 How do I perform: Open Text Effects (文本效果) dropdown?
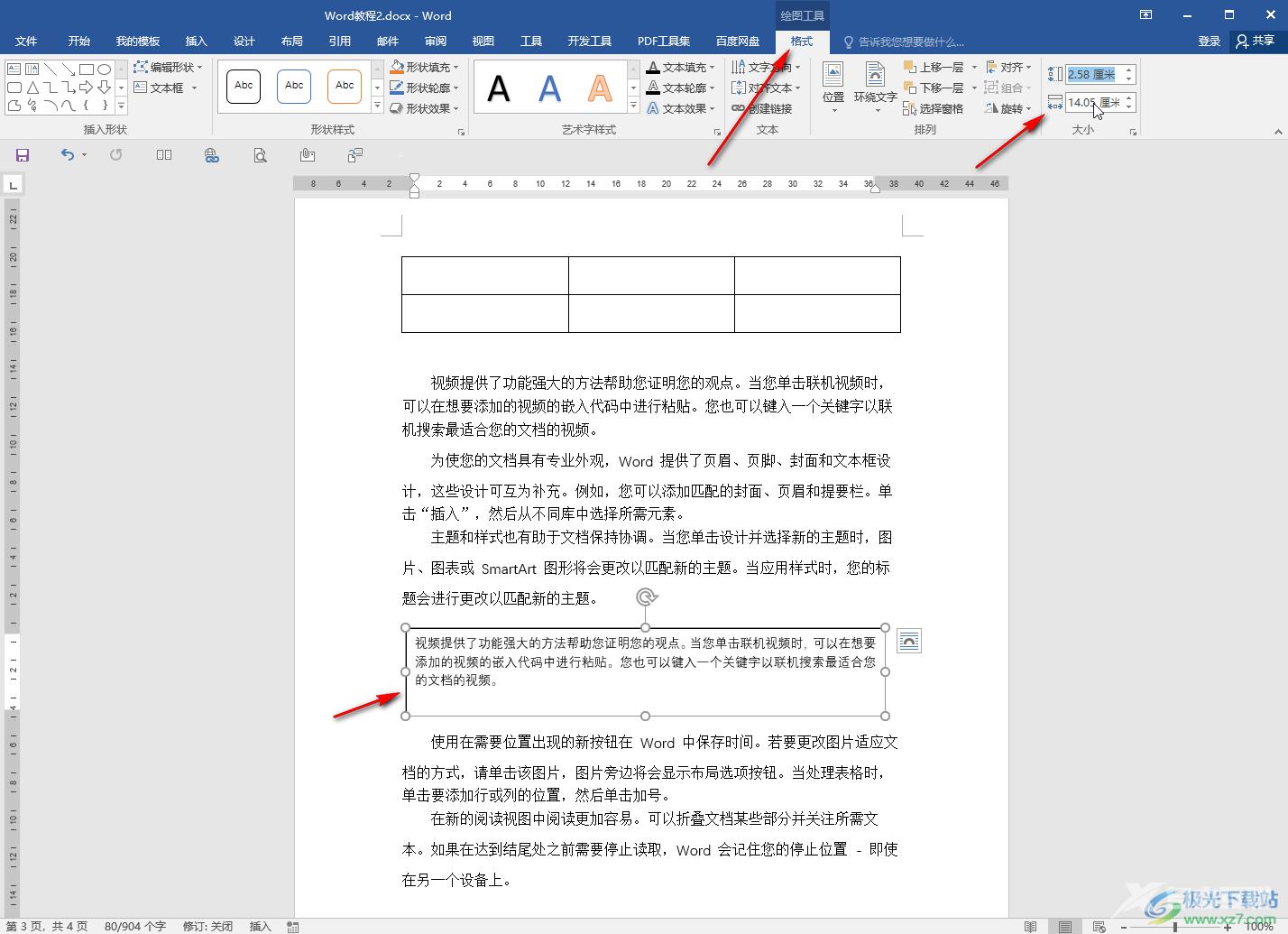click(x=681, y=108)
